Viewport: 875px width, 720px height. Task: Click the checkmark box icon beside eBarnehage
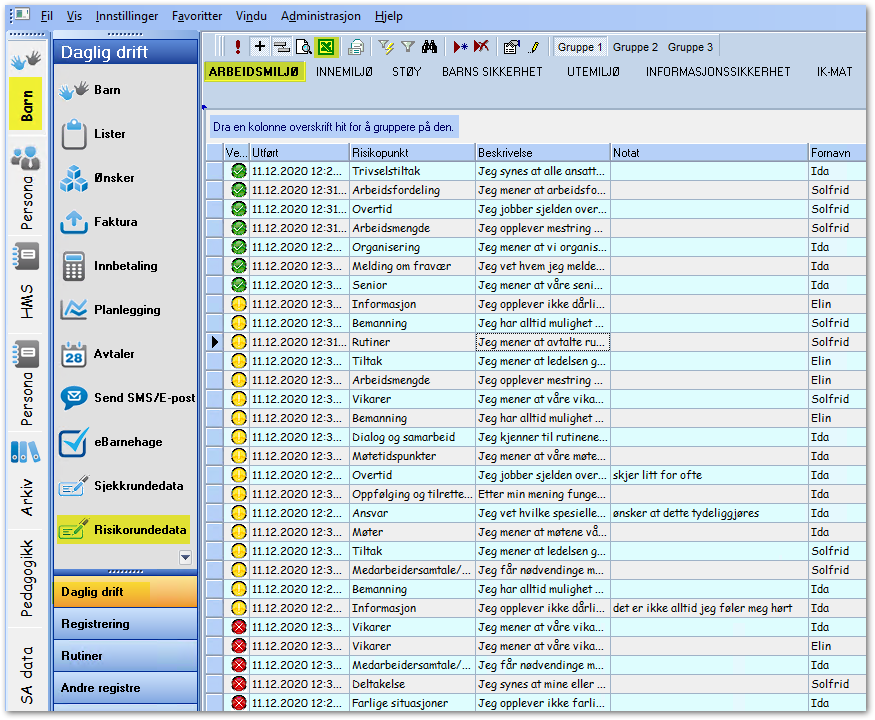coord(74,442)
